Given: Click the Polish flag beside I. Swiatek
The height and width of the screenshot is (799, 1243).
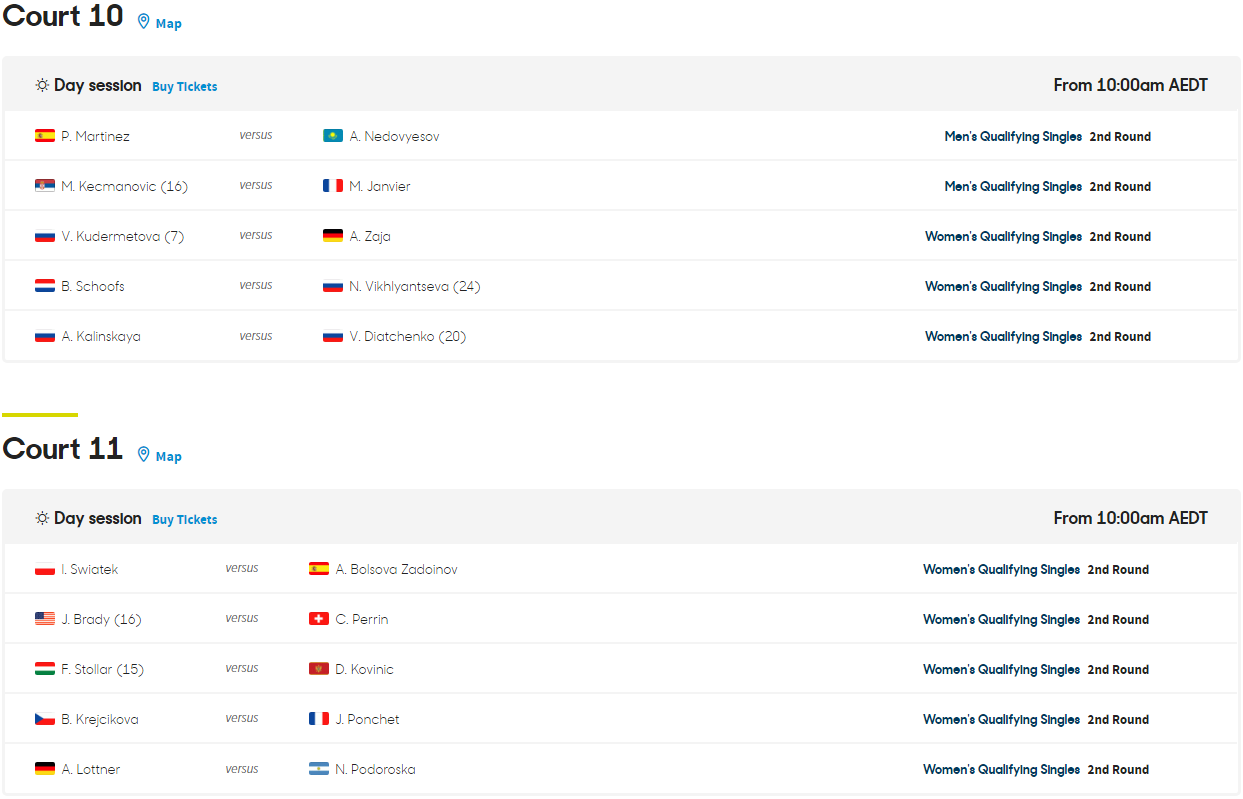Looking at the screenshot, I should tap(45, 569).
